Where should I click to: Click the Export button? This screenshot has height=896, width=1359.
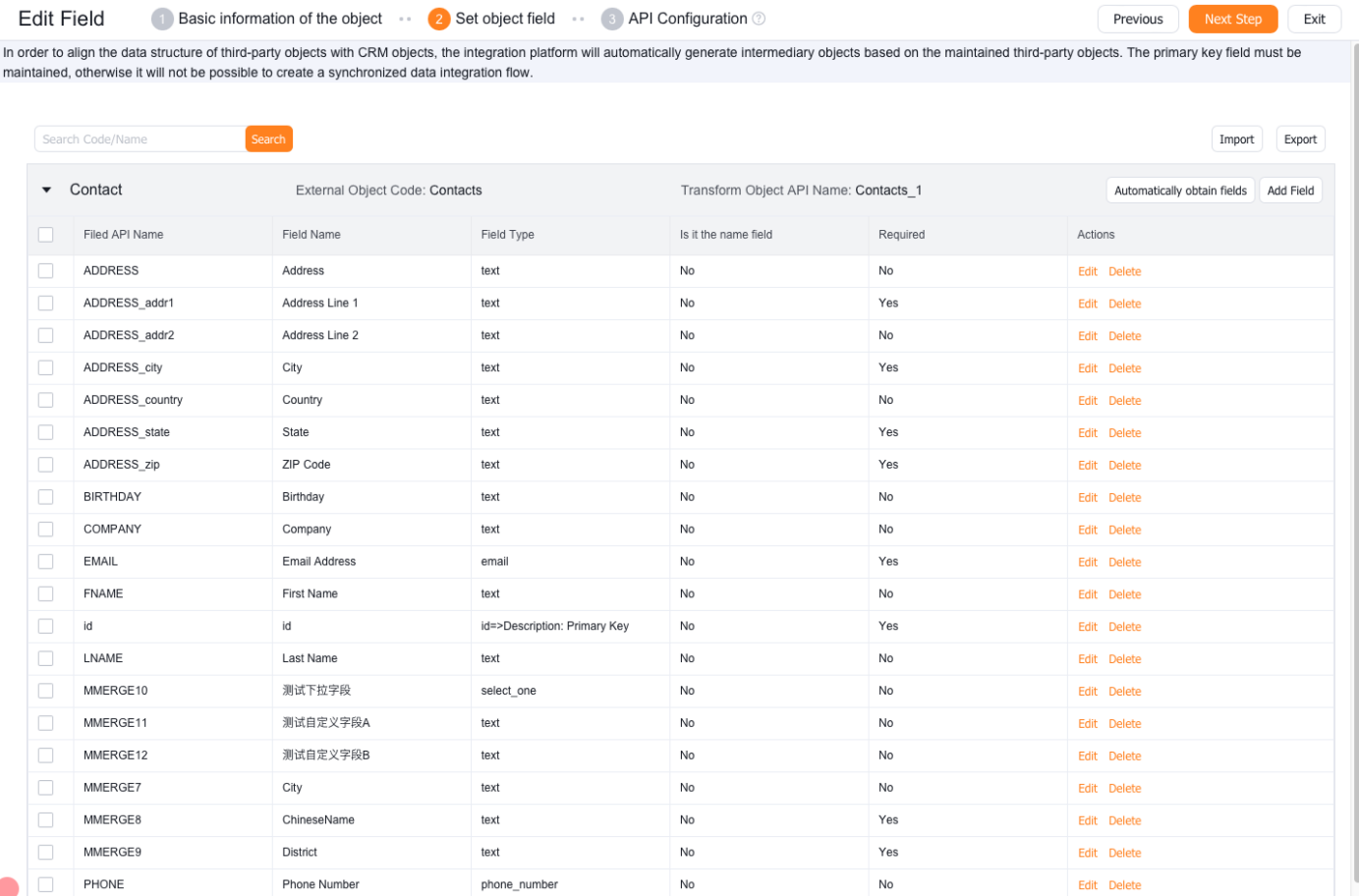click(1300, 140)
